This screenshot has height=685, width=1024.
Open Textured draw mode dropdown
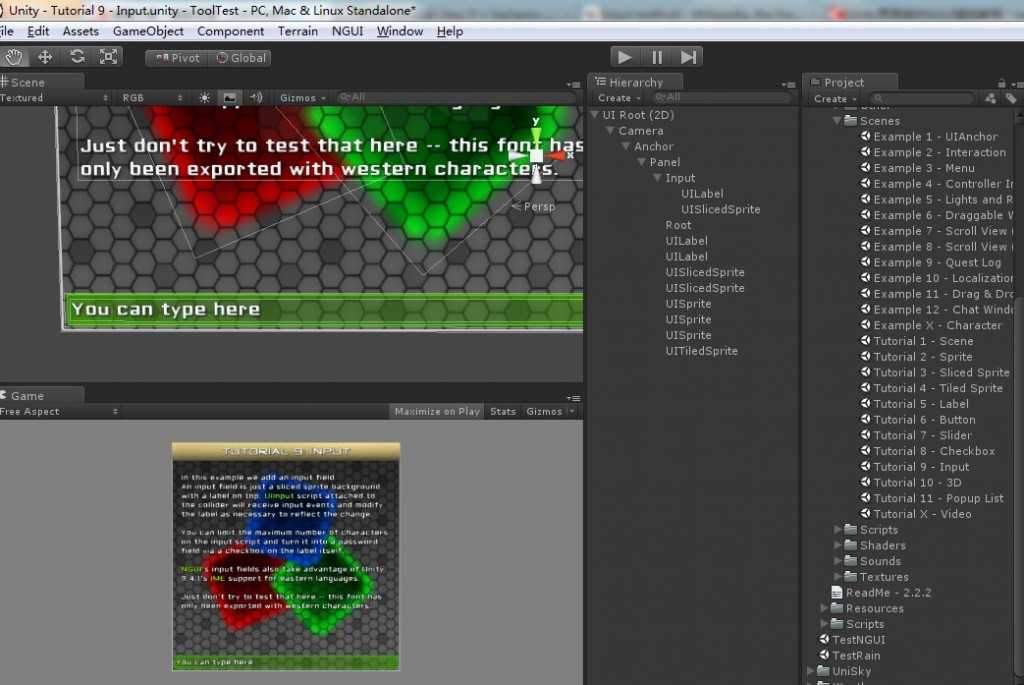(54, 98)
